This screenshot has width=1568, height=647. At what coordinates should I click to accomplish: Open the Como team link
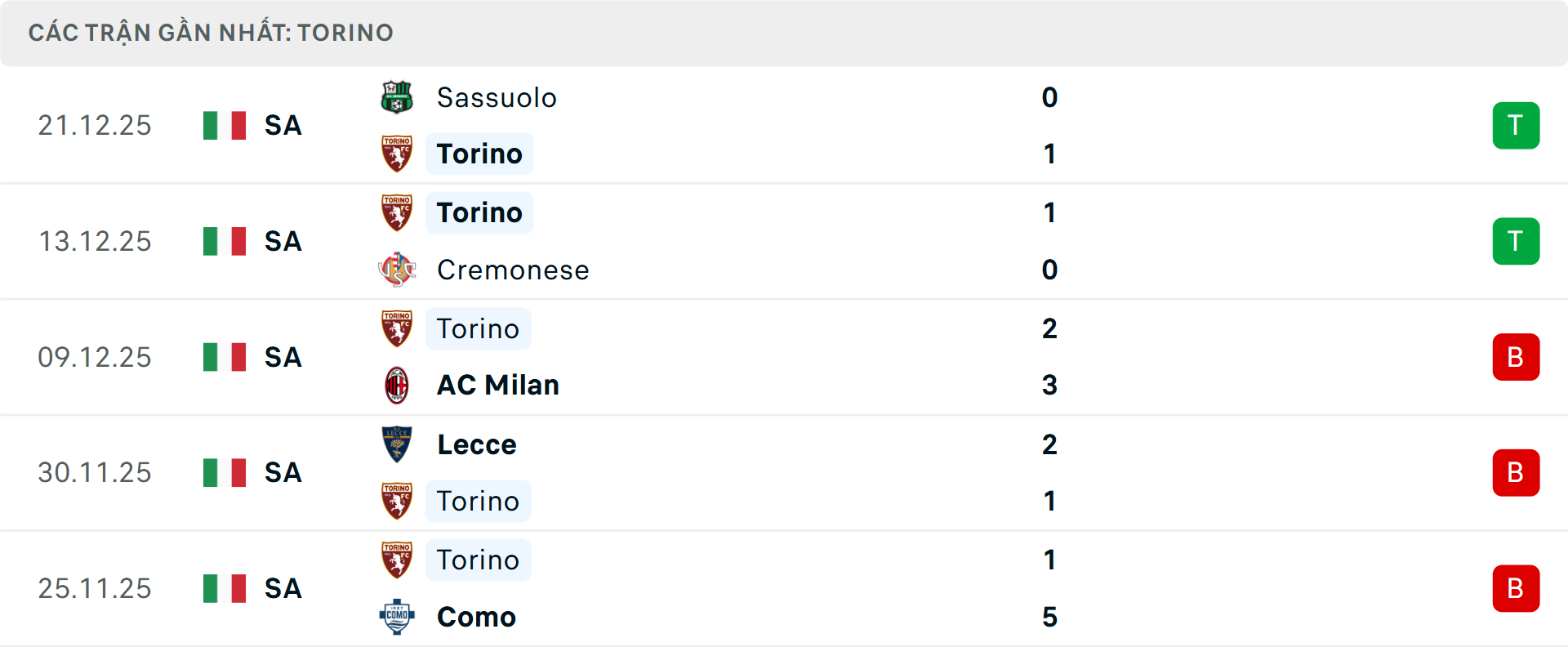click(x=477, y=618)
